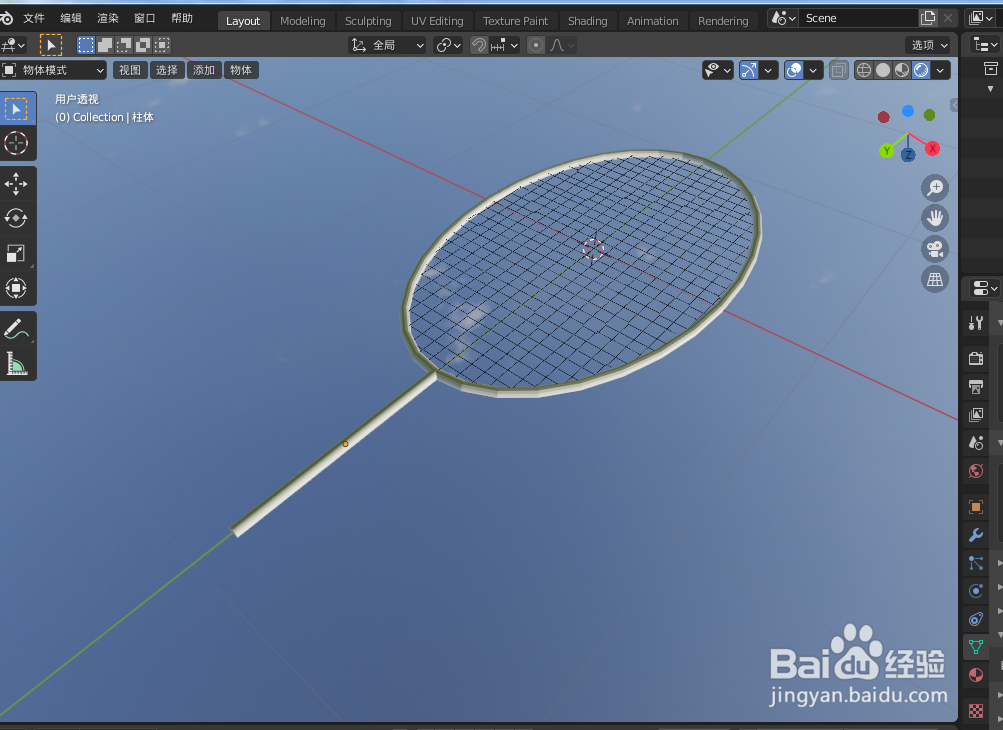Select the Annotate tool
1003x730 pixels.
click(x=16, y=329)
